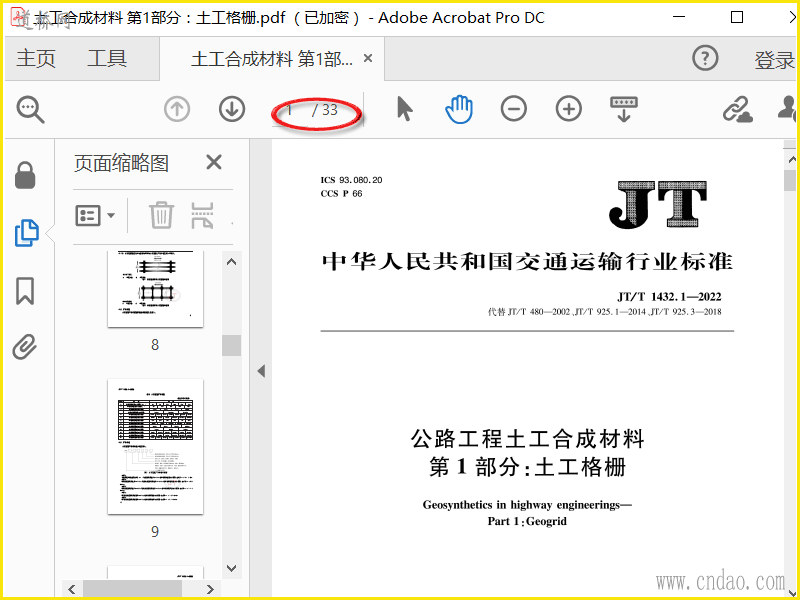Select page 9 thumbnail
Viewport: 800px width, 600px height.
click(155, 446)
